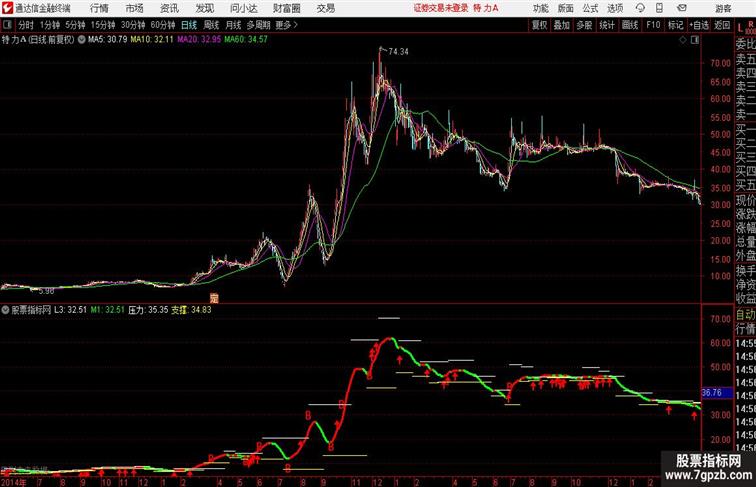Click the panel layout icon above the chart
The image size is (756, 487).
(695, 40)
